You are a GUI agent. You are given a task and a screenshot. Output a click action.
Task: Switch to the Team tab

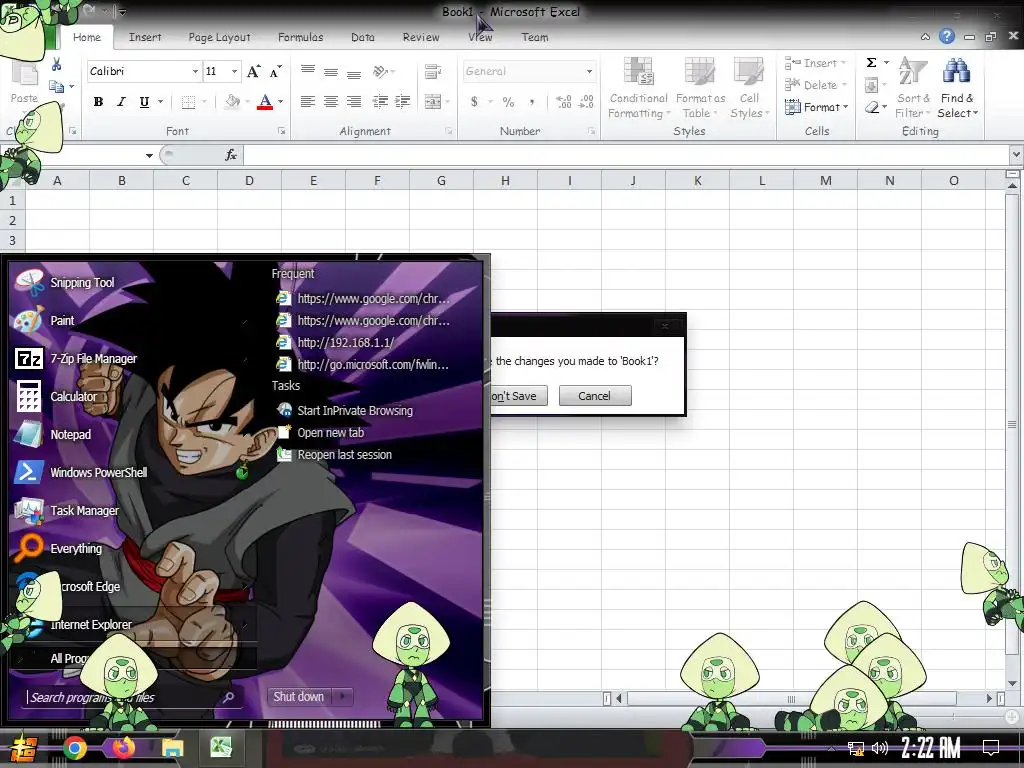535,37
